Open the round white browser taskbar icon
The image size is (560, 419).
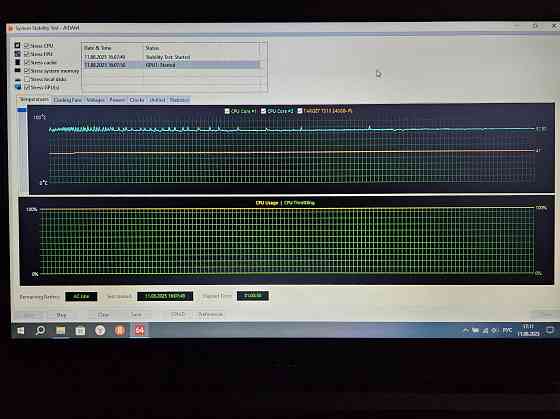click(100, 330)
